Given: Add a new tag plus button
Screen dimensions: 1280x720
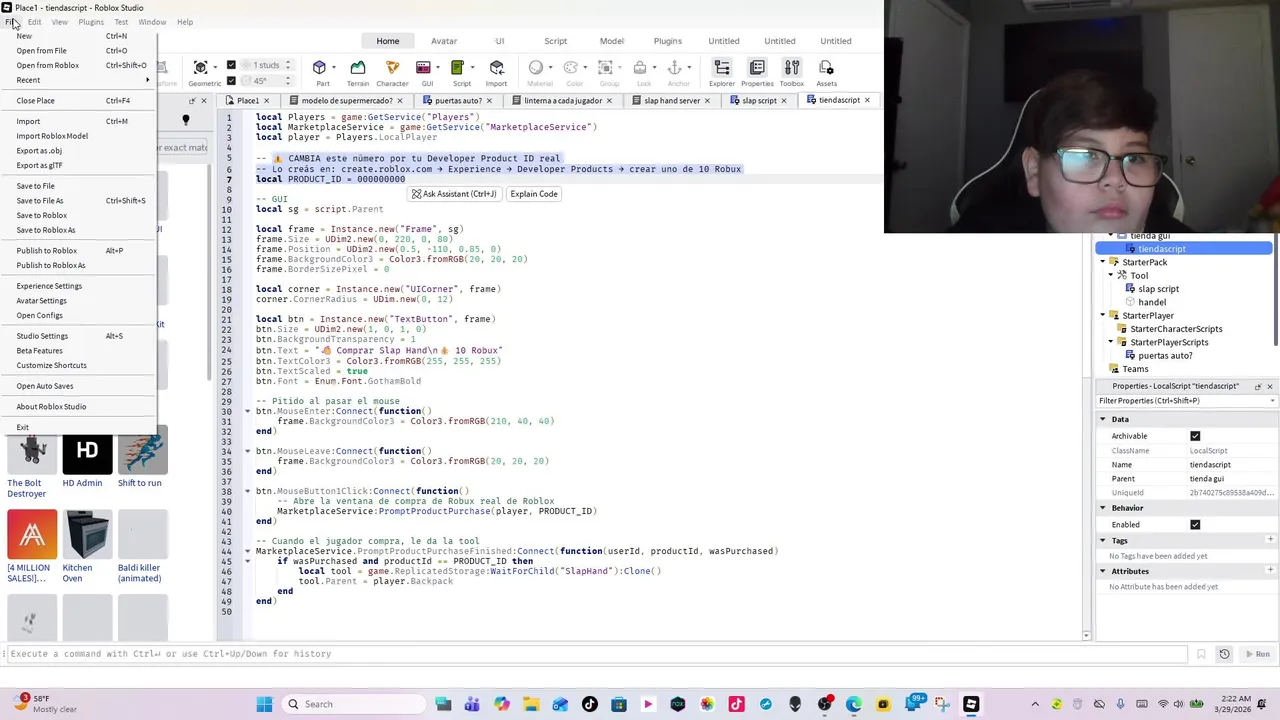Looking at the screenshot, I should (x=1270, y=541).
